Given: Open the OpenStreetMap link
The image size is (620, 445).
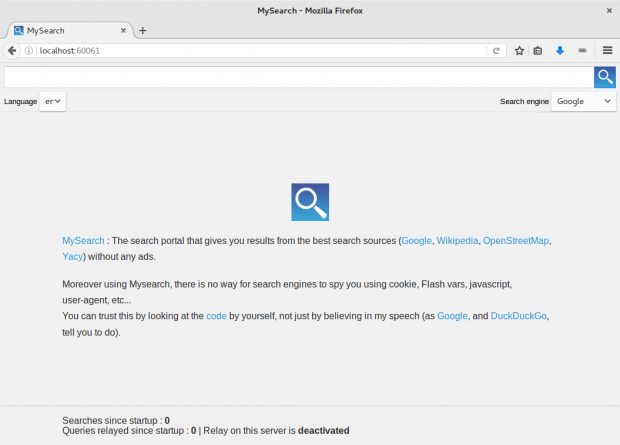Looking at the screenshot, I should (516, 240).
